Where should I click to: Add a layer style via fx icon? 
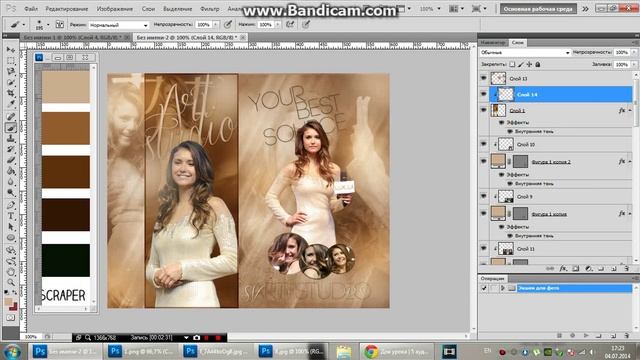(563, 269)
